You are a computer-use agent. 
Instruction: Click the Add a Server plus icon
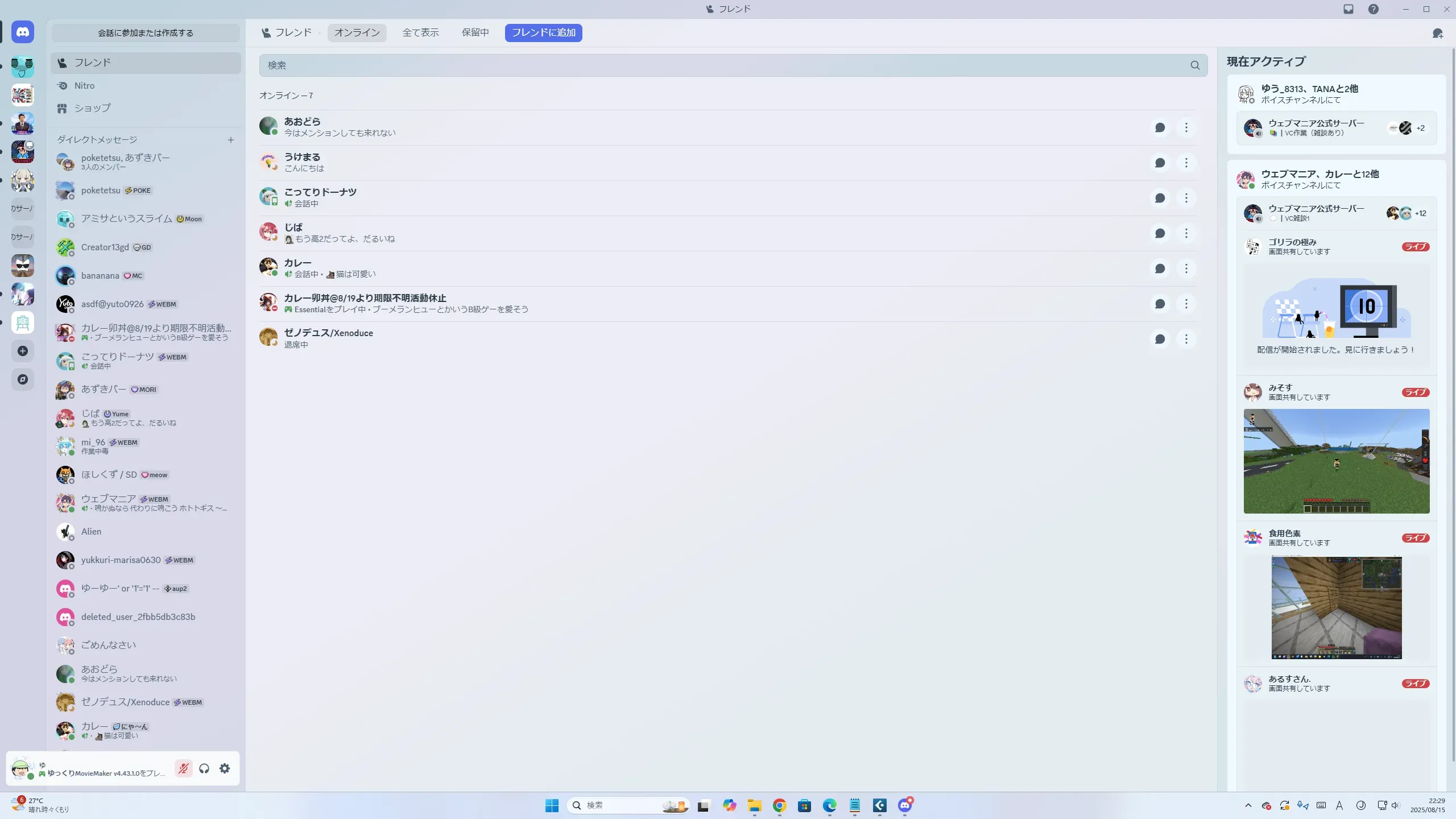point(23,351)
